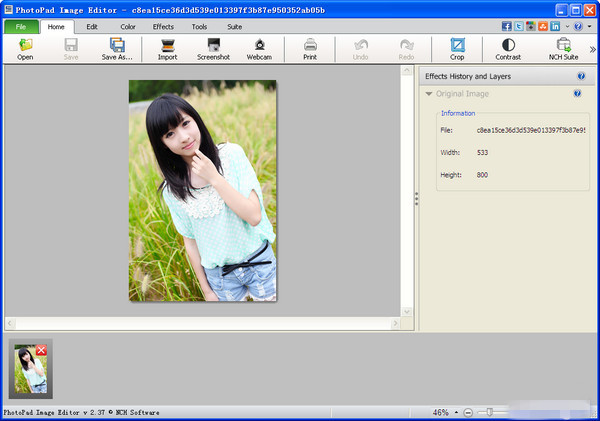Select the photo thumbnail in bottom strip
Screen dimensions: 600x421
[28, 371]
